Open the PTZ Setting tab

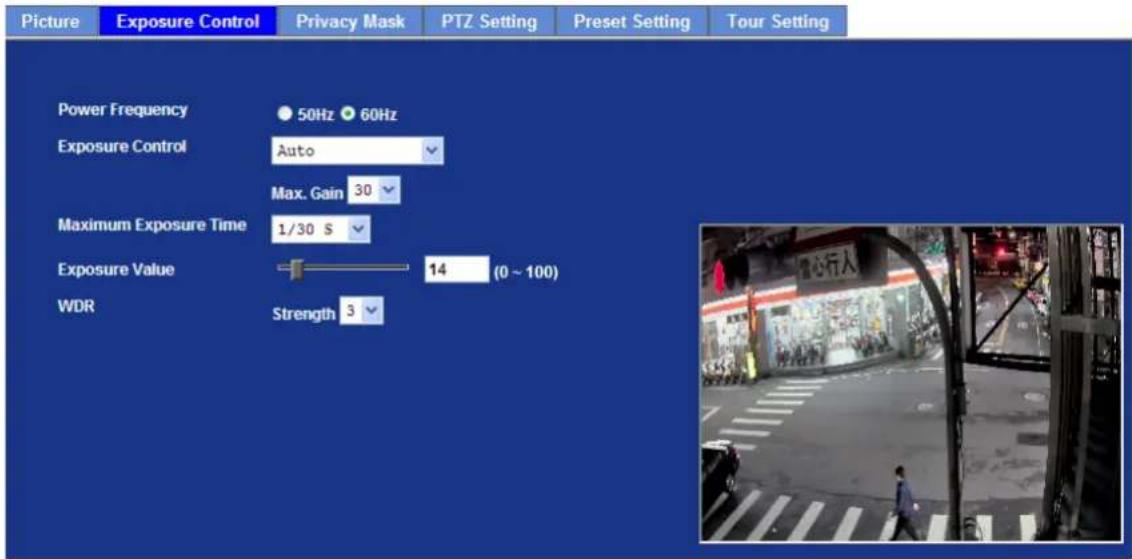click(x=489, y=21)
